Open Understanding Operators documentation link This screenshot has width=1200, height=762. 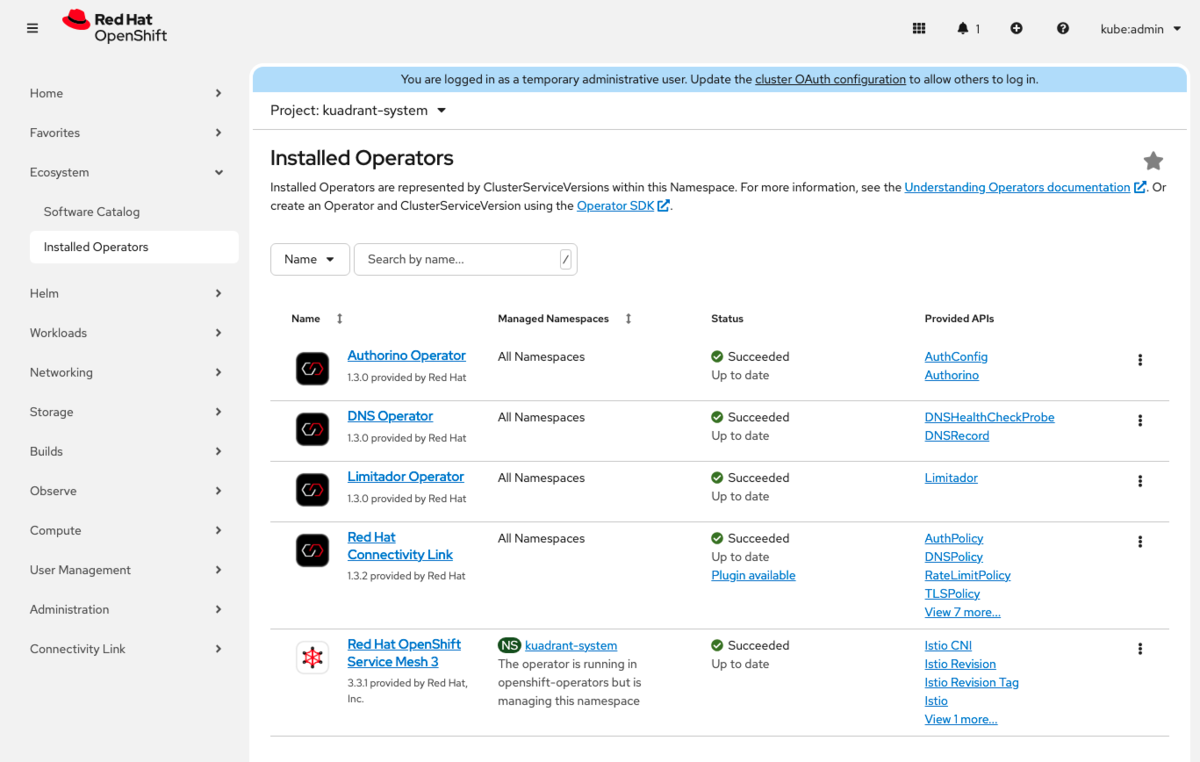1025,187
